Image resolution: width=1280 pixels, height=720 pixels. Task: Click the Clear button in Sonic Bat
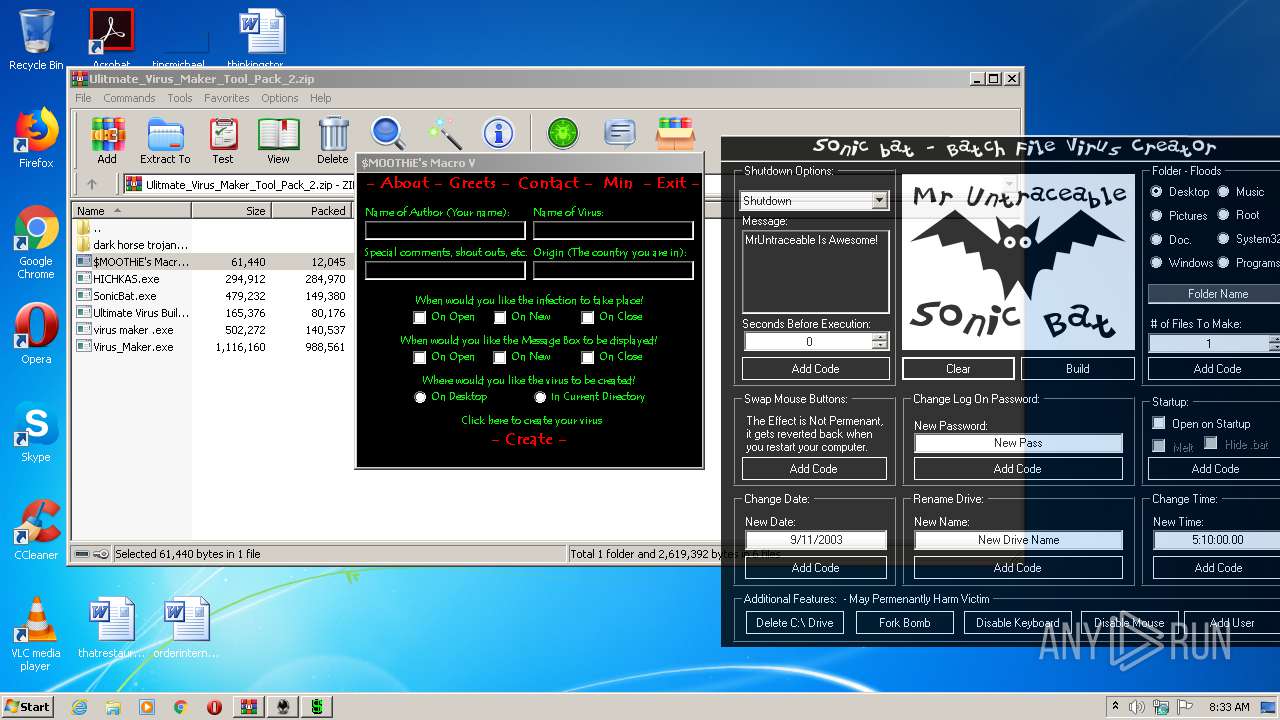tap(958, 368)
